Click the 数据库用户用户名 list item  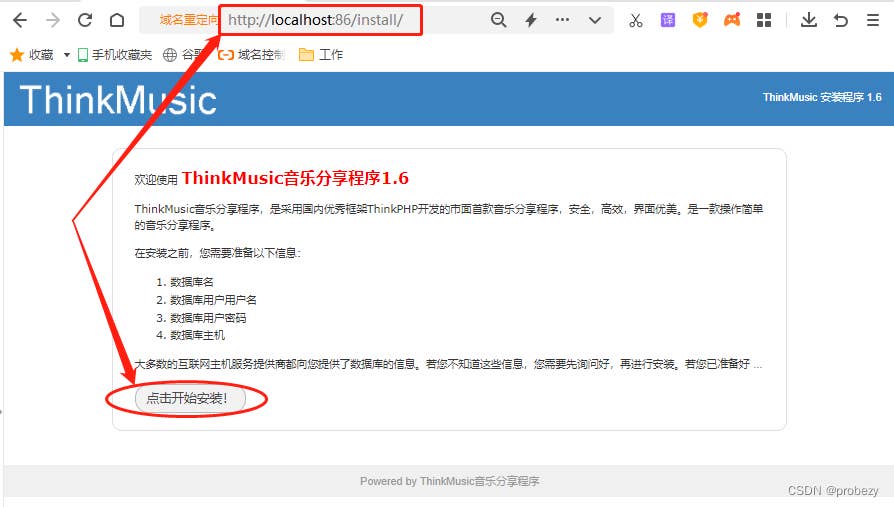pyautogui.click(x=213, y=300)
